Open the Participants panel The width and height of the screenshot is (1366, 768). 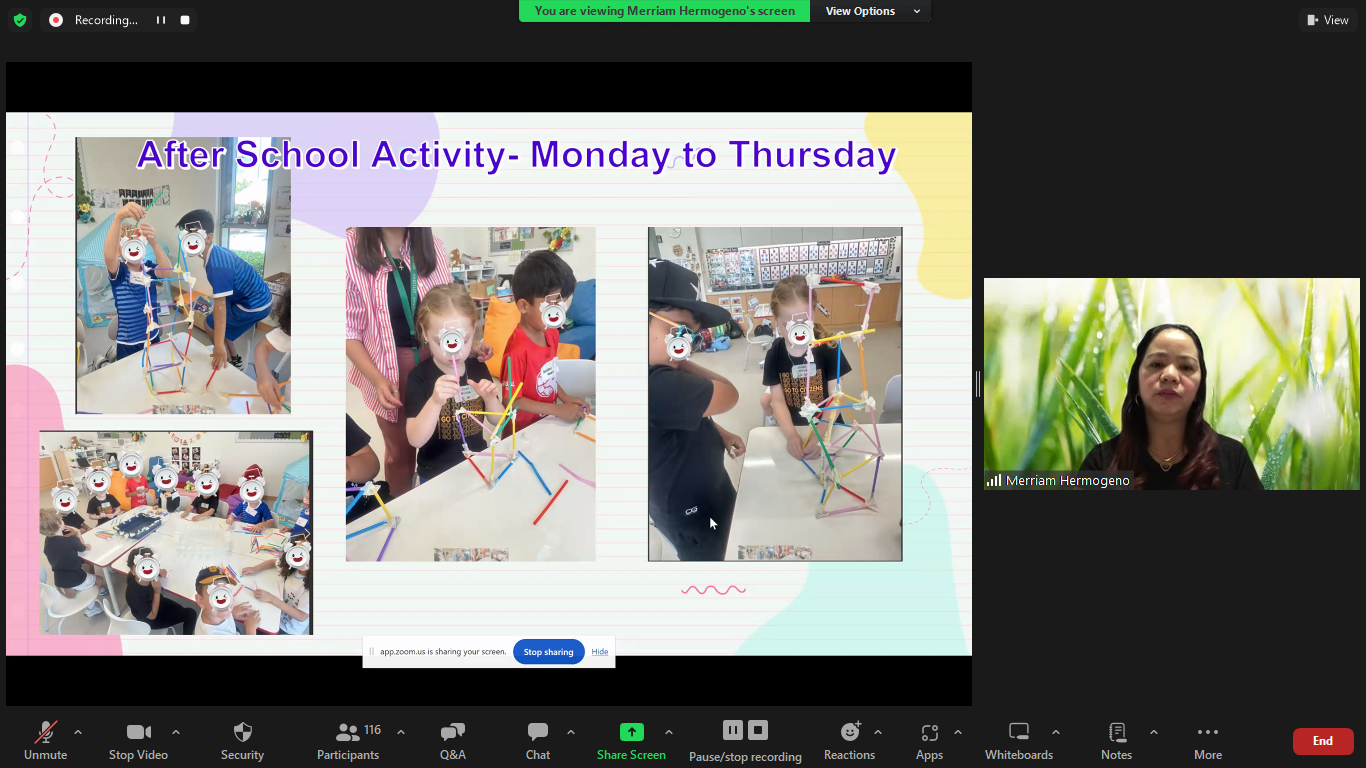point(348,741)
